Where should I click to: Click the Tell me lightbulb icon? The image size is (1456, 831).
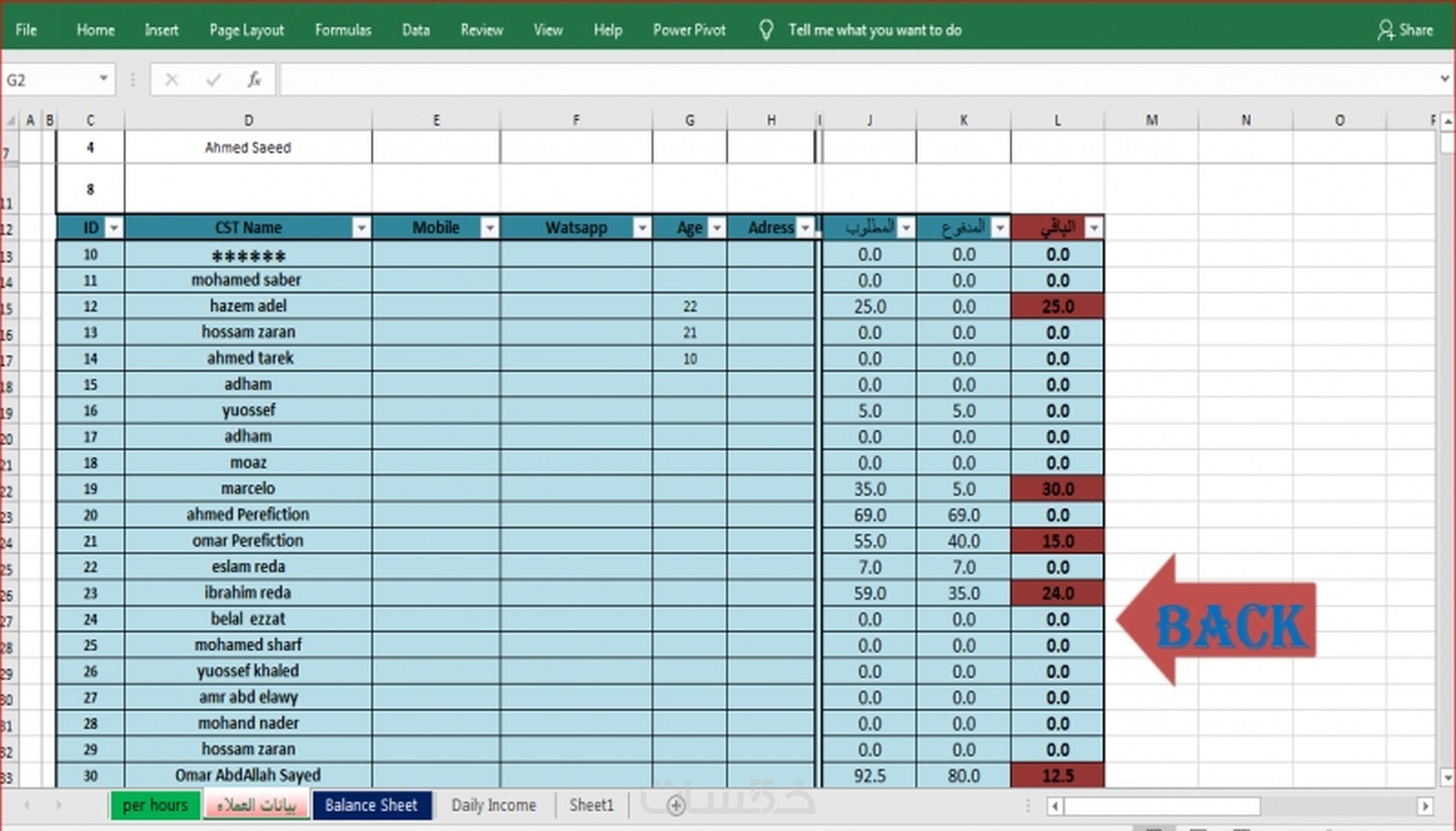point(766,30)
